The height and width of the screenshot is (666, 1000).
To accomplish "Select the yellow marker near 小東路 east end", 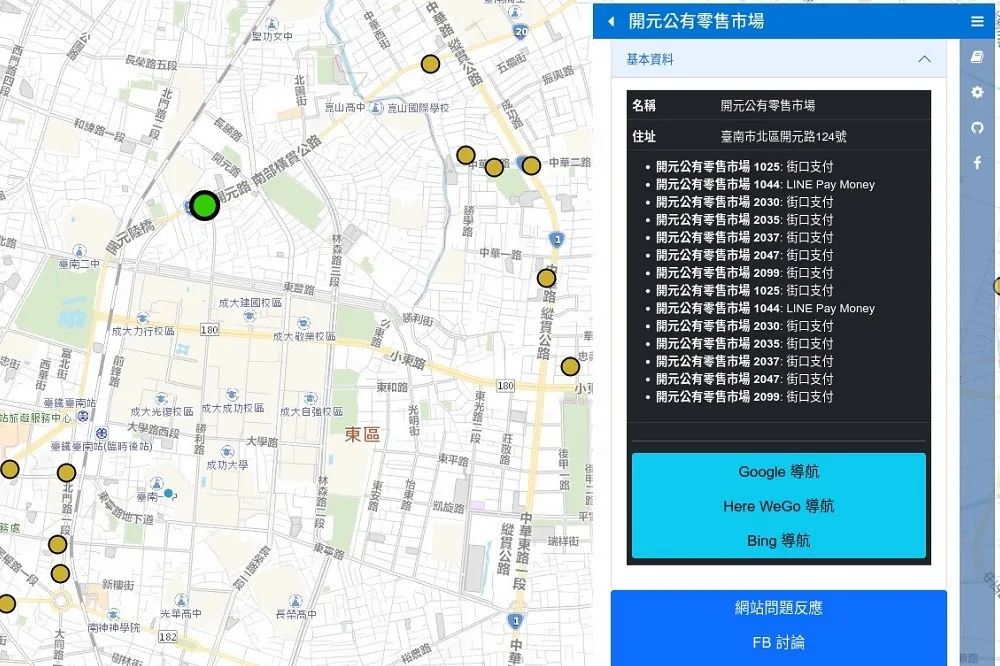I will coord(570,367).
